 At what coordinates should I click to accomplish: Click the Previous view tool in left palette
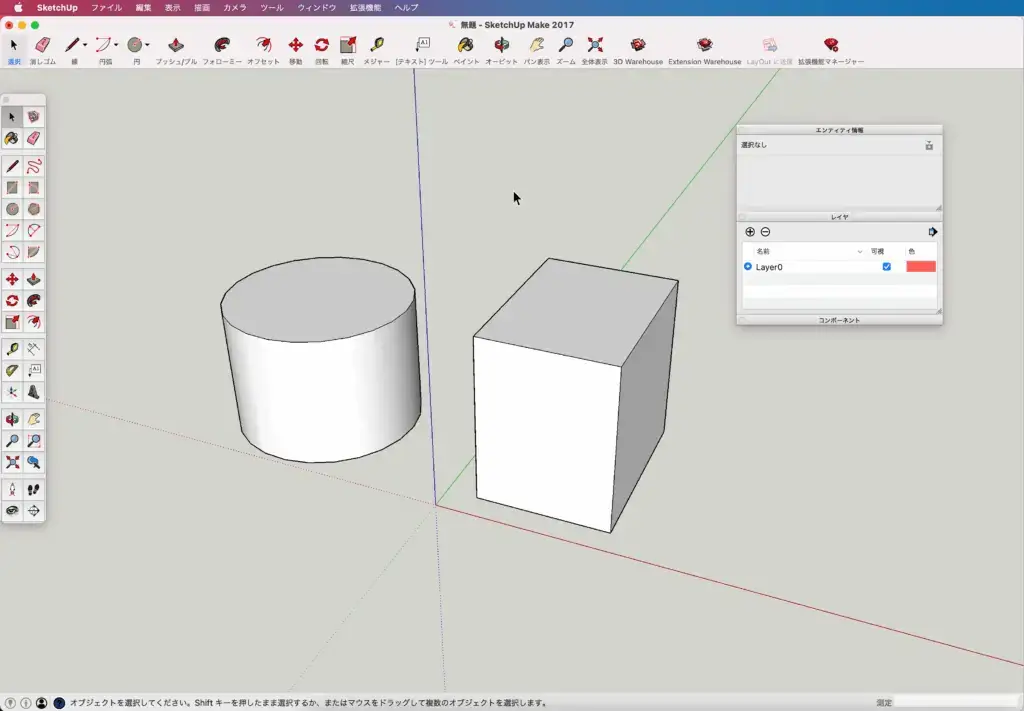click(x=33, y=462)
